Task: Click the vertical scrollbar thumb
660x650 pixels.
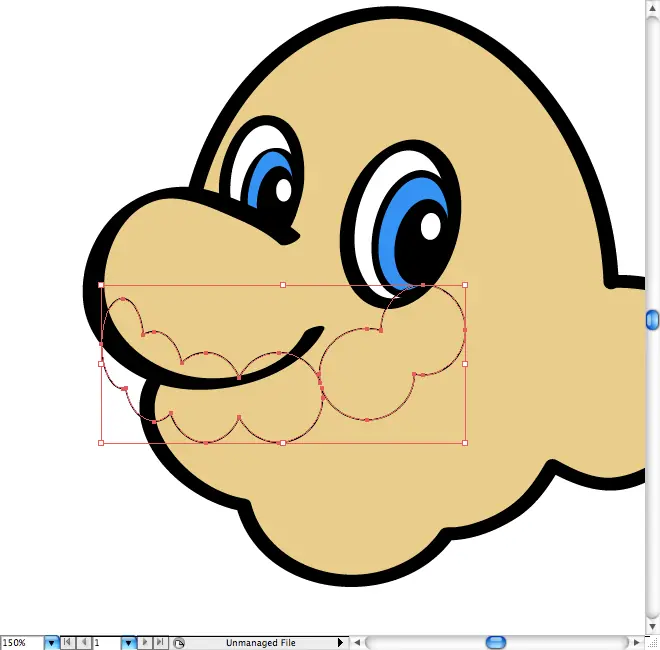Action: coord(652,320)
